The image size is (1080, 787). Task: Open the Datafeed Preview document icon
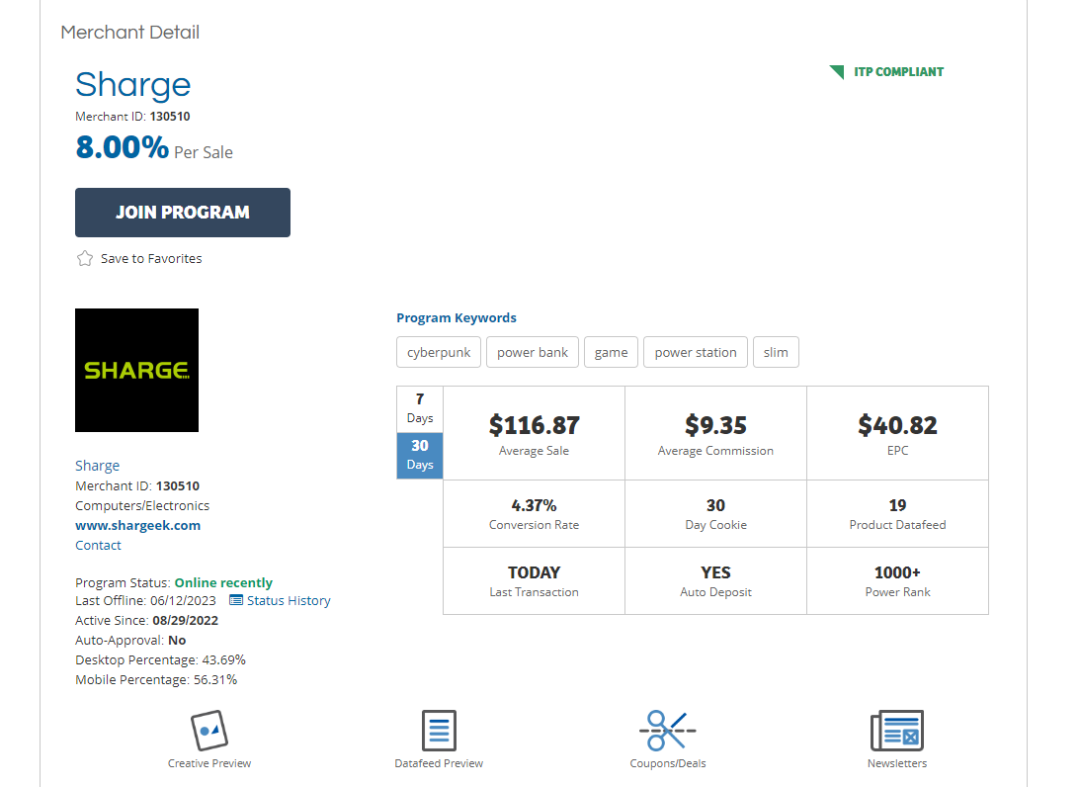[439, 730]
